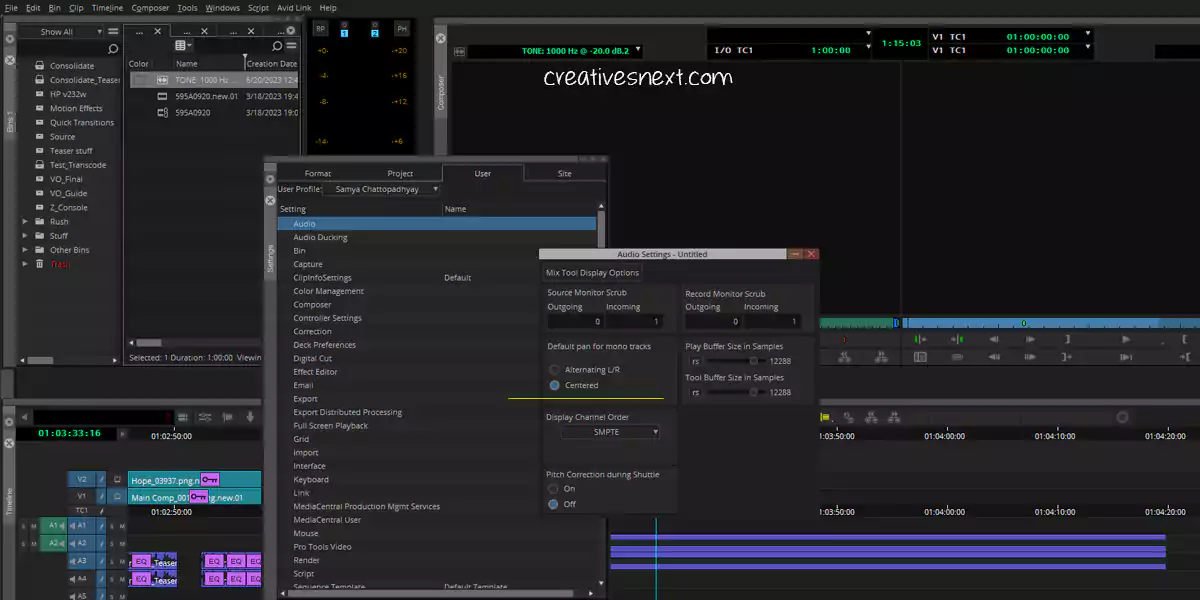The image size is (1200, 600).
Task: Click the Source Monitor Scrub Outgoing field
Action: (574, 321)
